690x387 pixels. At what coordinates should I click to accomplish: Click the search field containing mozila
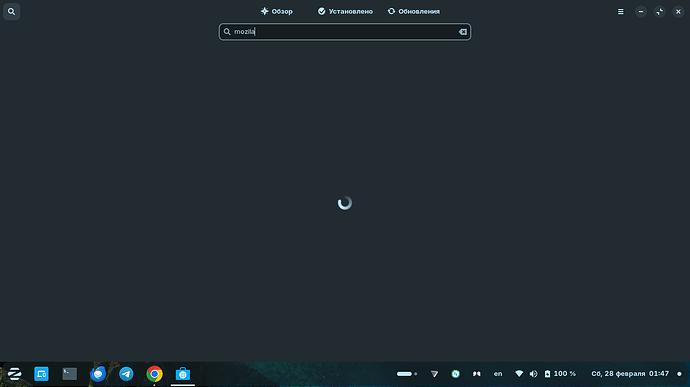(x=345, y=32)
